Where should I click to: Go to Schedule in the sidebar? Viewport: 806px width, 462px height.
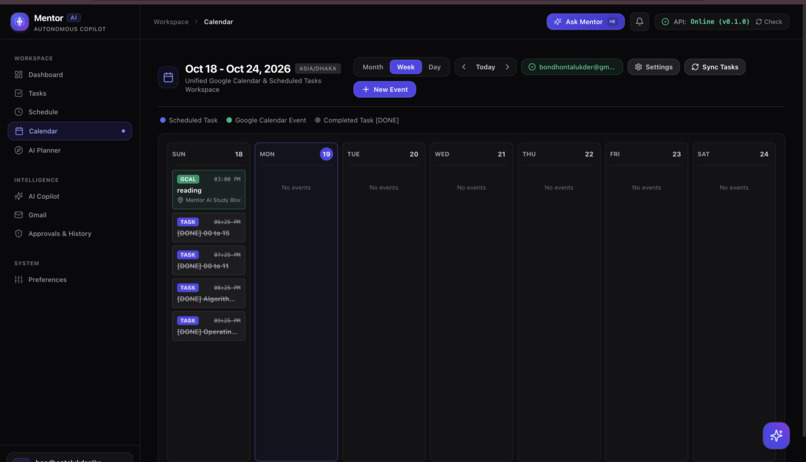point(69,112)
